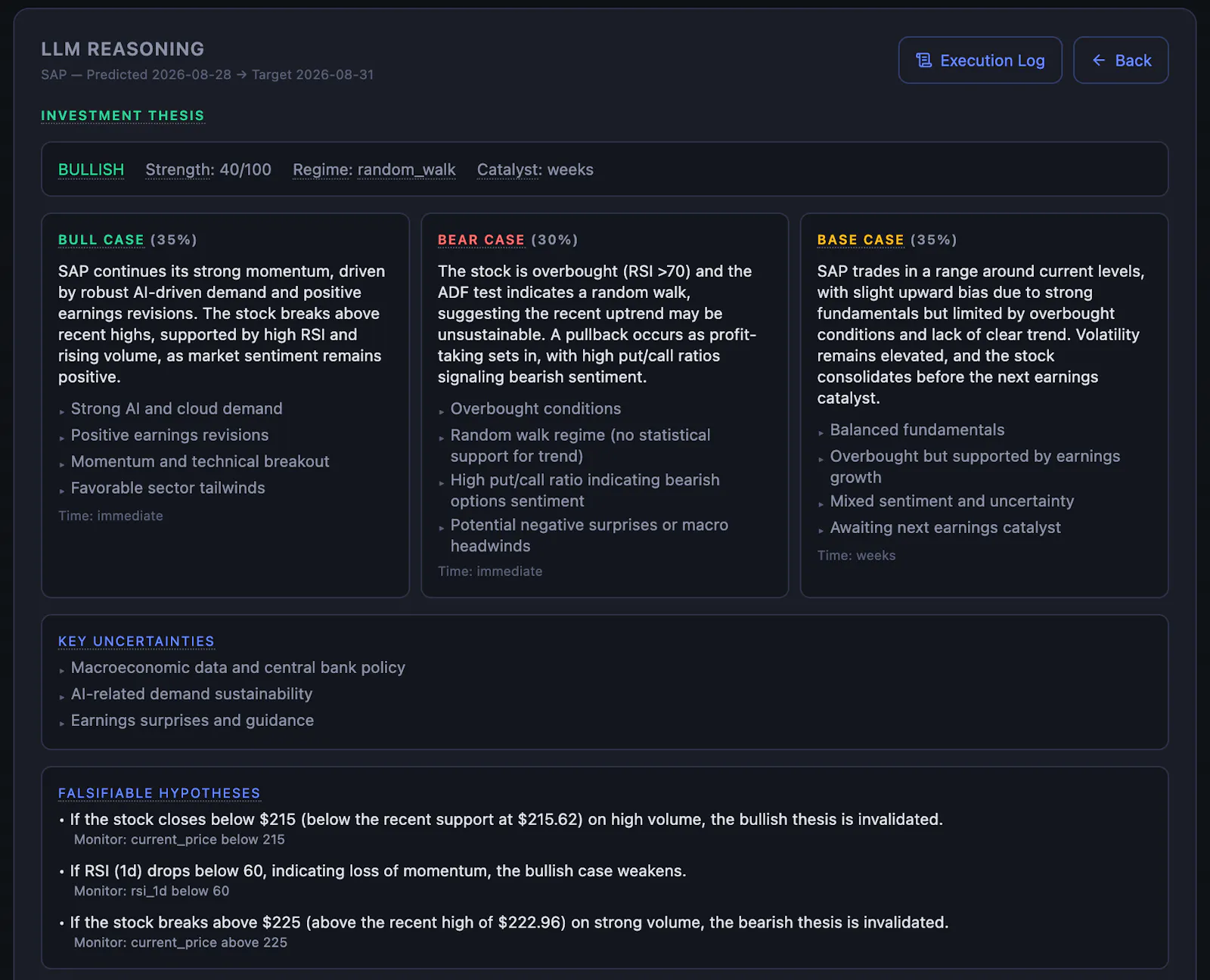Click the hypothesis about RSI dropping below 60
1210x980 pixels.
tap(378, 870)
